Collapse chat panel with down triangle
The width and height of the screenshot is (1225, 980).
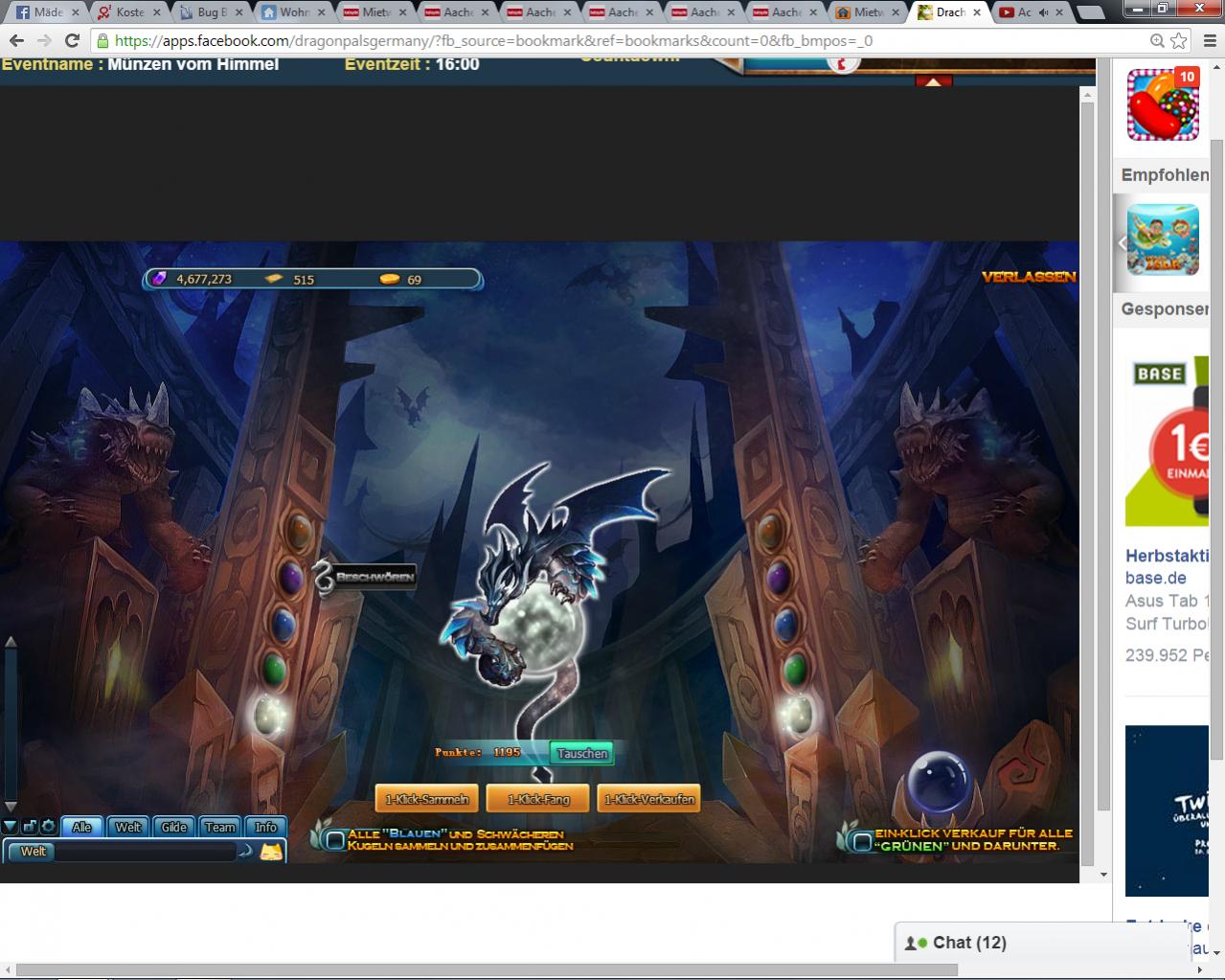click(x=11, y=827)
